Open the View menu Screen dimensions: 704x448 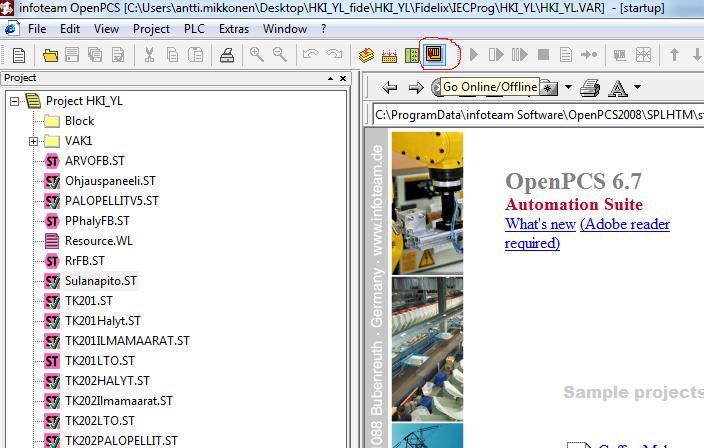(106, 29)
